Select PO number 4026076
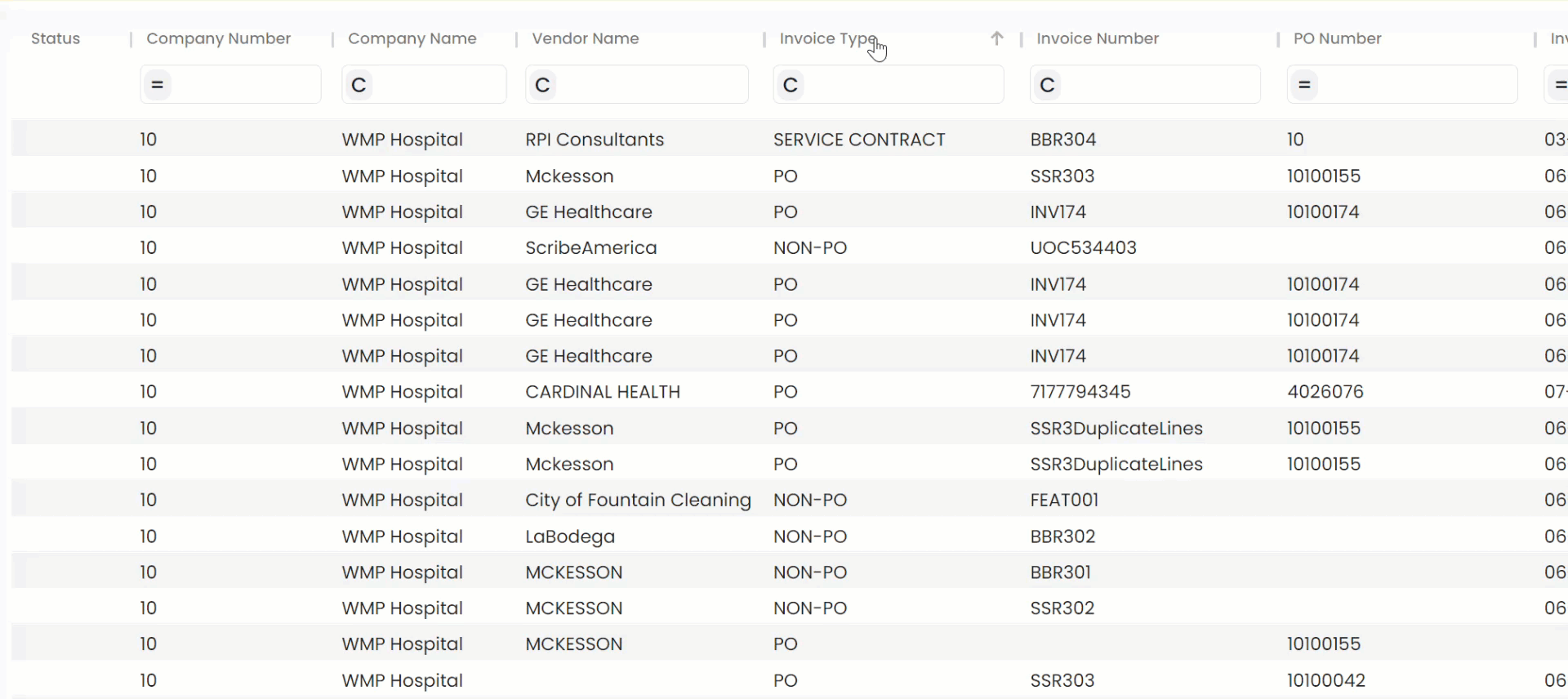This screenshot has width=1568, height=699. tap(1325, 392)
